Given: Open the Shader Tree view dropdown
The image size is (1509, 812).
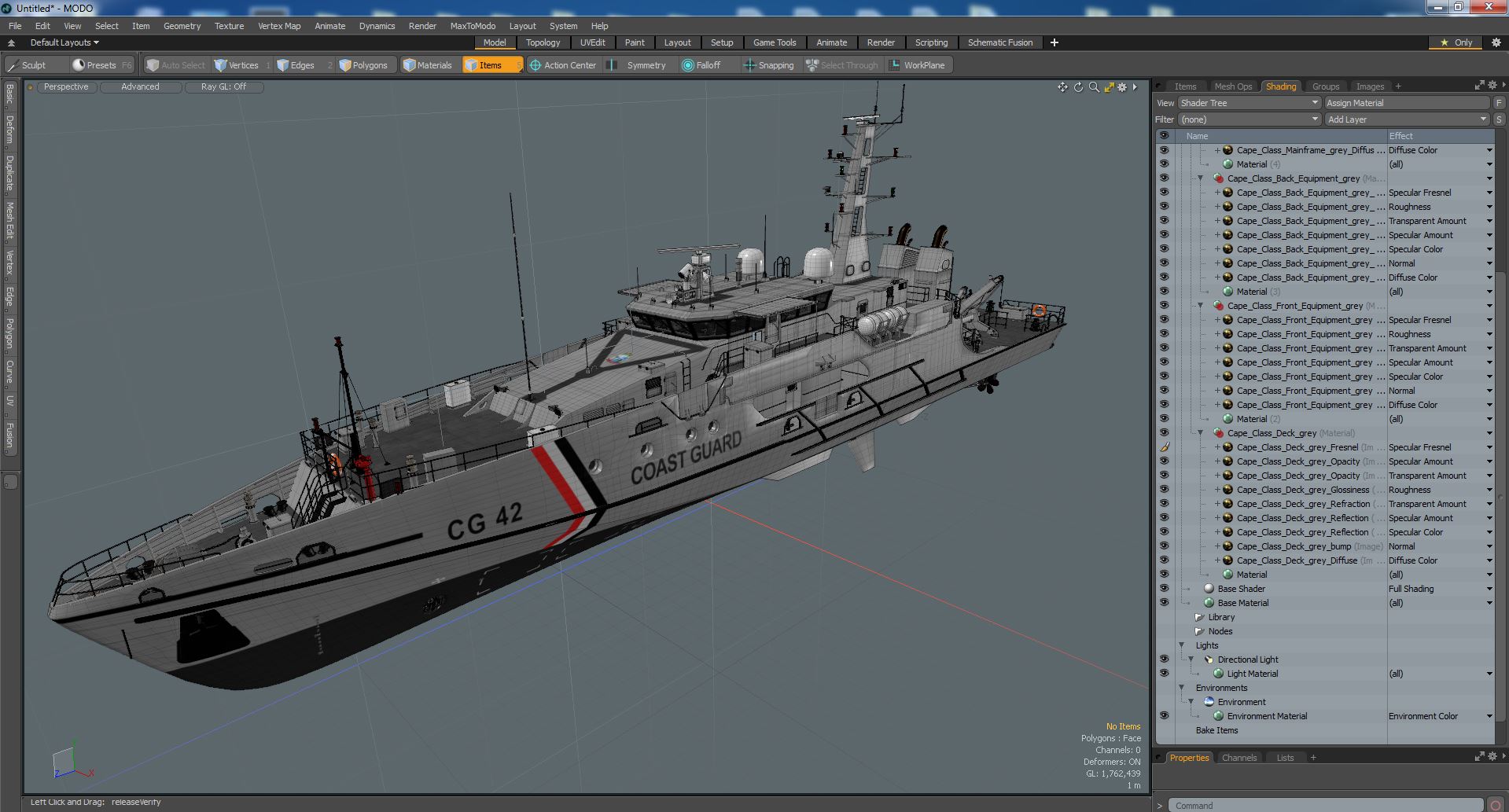Looking at the screenshot, I should (1249, 103).
